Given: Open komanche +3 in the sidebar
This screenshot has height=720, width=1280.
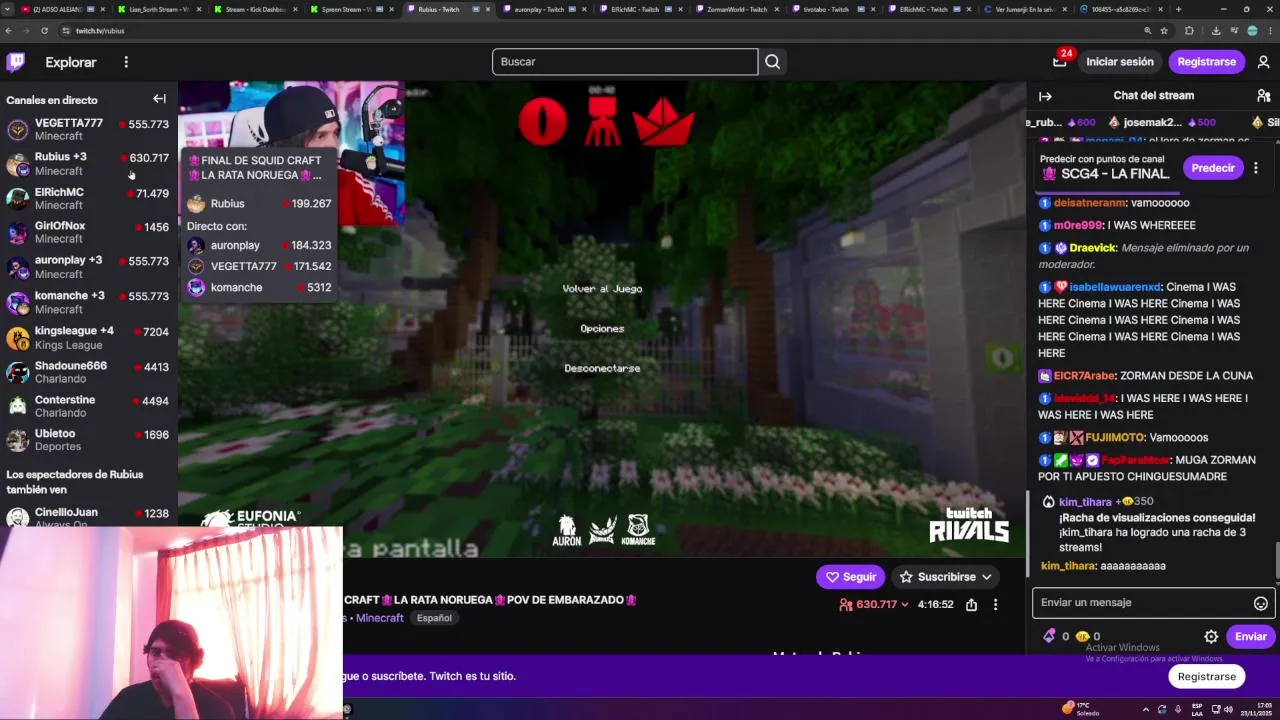Looking at the screenshot, I should coord(89,302).
